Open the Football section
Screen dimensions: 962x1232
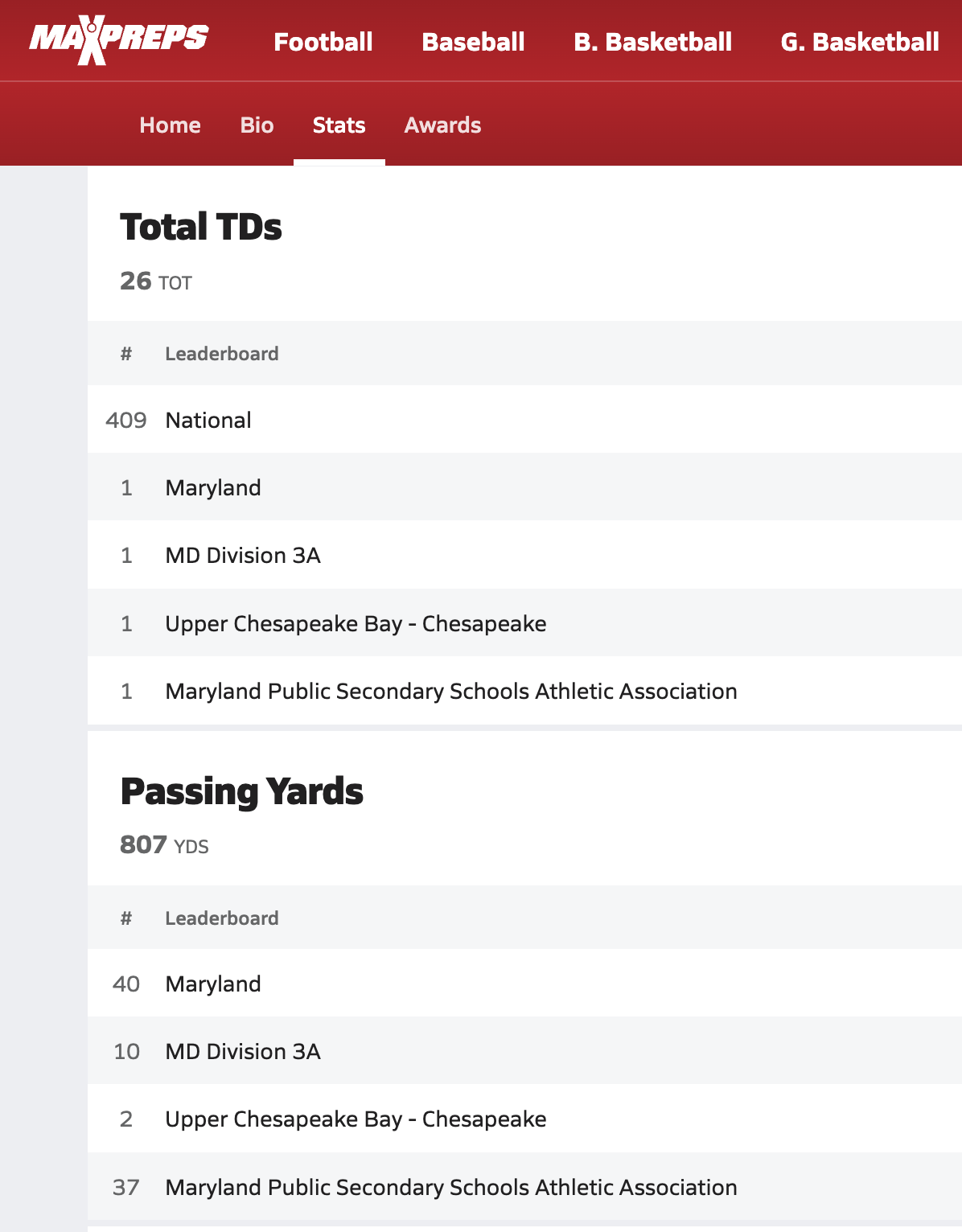(x=323, y=42)
